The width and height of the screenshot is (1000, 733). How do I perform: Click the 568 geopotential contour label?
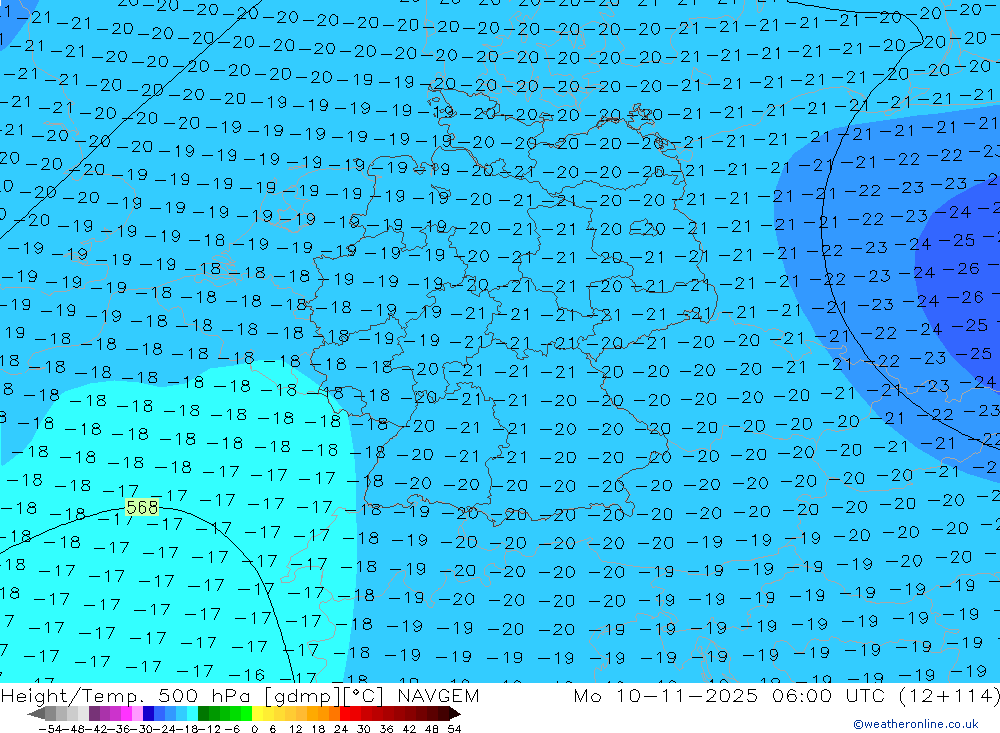142,507
